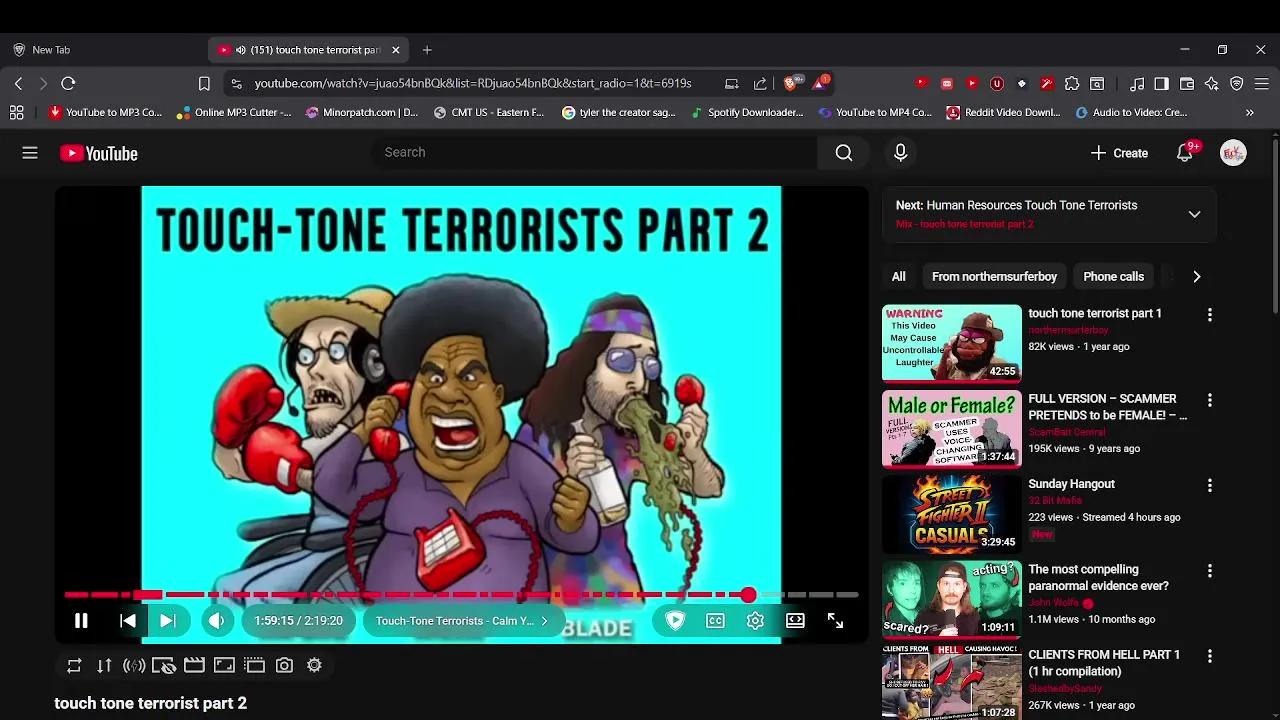Screen dimensions: 1280x720
Task: Open the account avatar menu
Action: click(1233, 153)
